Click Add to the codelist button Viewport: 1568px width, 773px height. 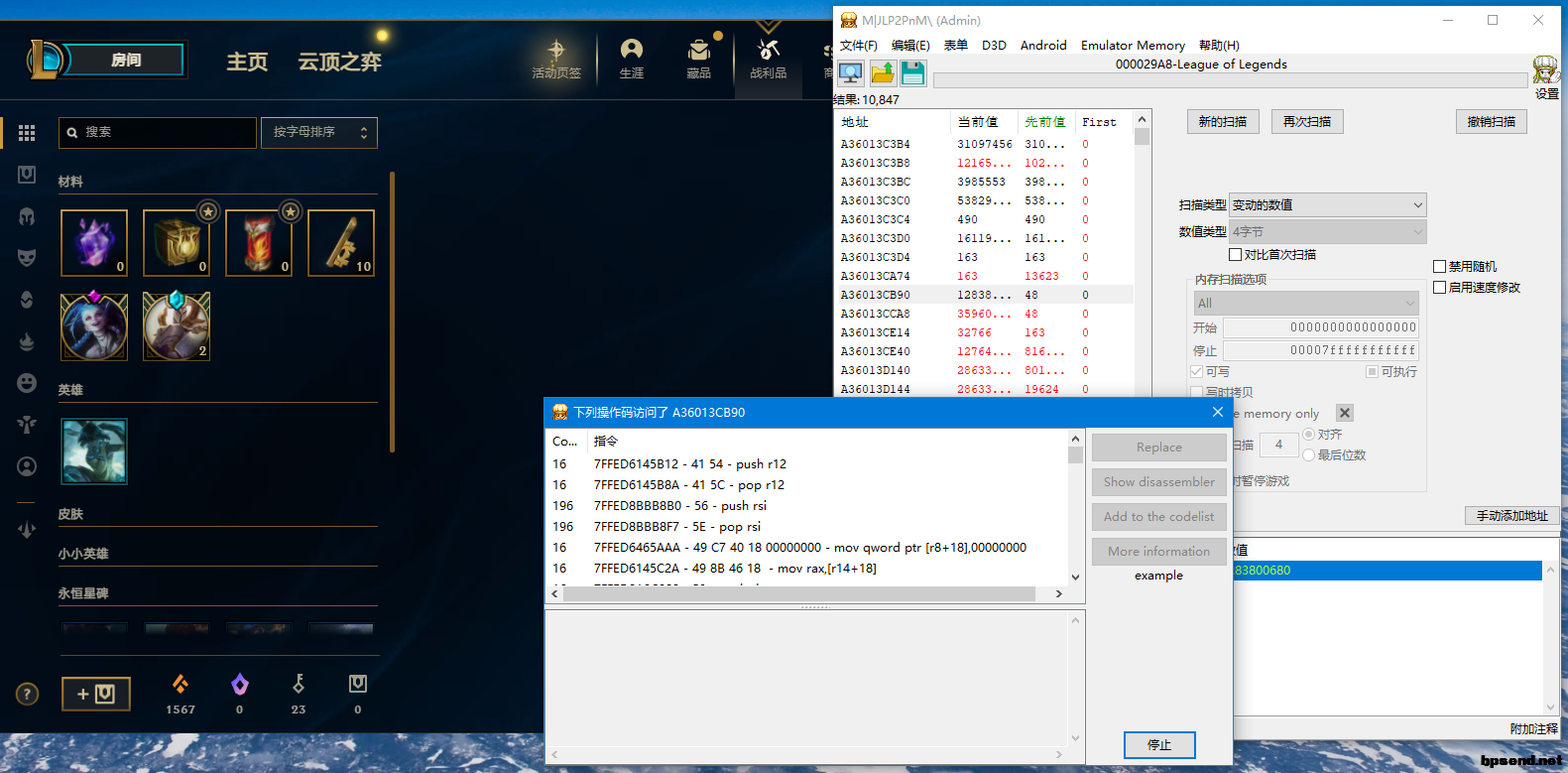click(x=1159, y=517)
